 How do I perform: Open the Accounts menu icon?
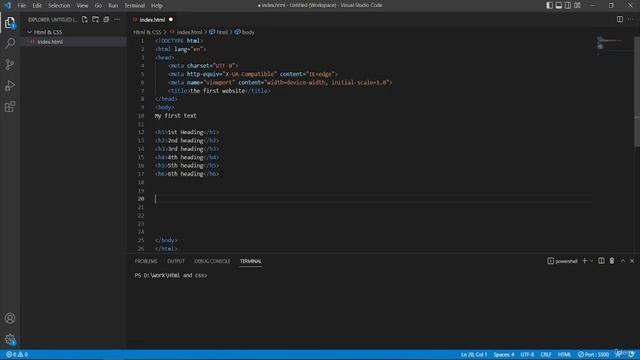tap(10, 318)
